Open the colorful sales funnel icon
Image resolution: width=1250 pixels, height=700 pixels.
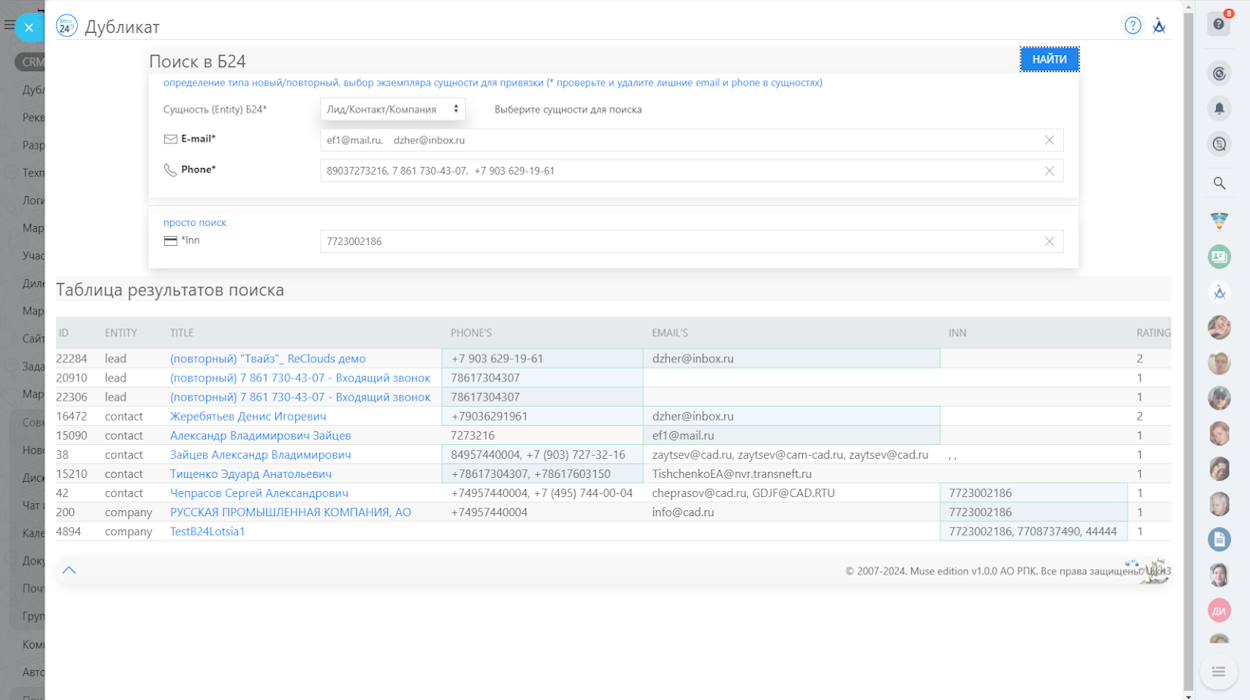click(x=1219, y=221)
